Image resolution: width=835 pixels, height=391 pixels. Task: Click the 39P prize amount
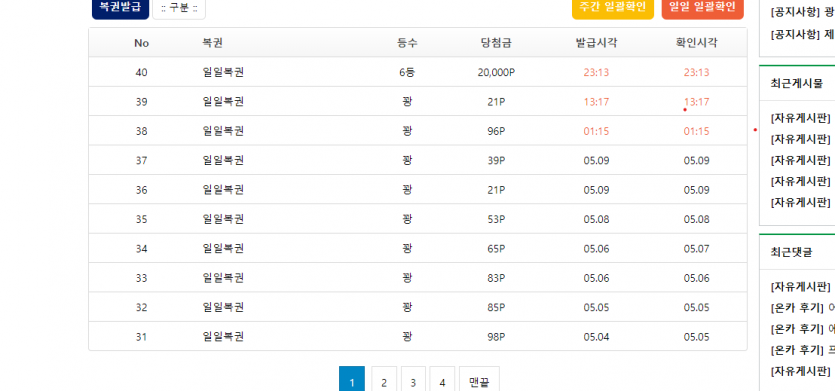496,160
